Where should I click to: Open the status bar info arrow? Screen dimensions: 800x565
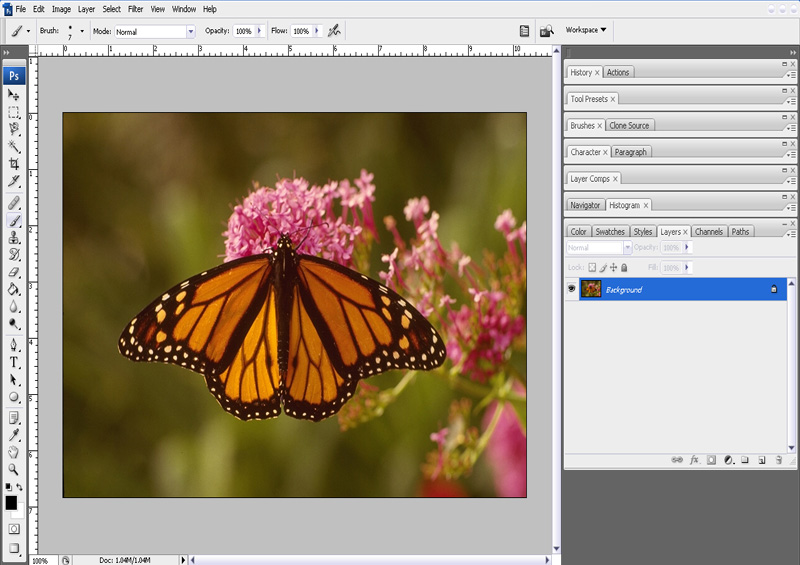[x=183, y=560]
